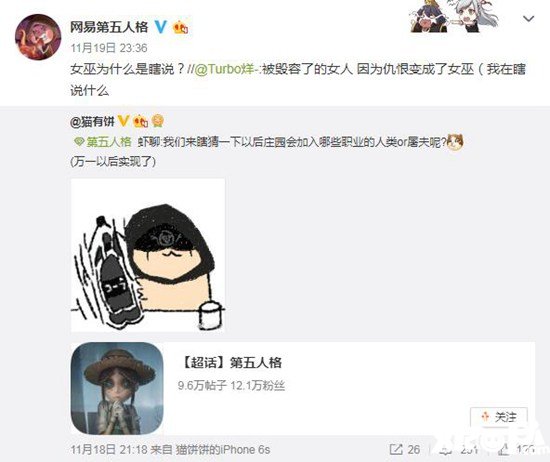Open the green 第五人格 topic link
This screenshot has height=462, width=550.
(109, 142)
